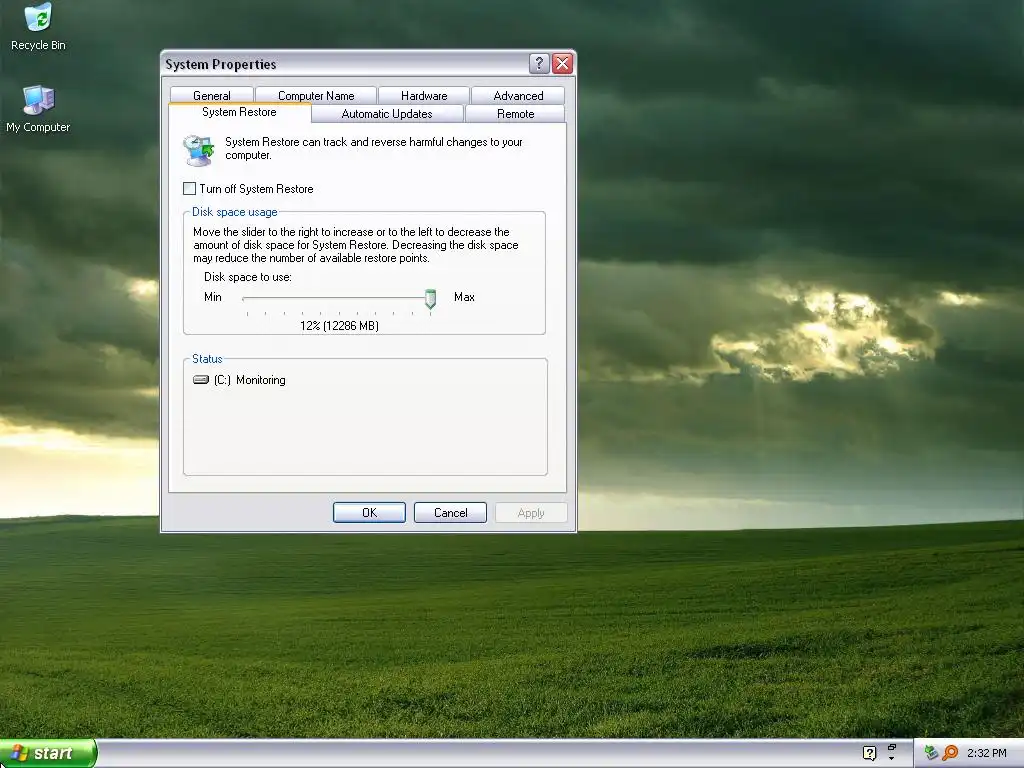Click the greyed-out Apply button
The width and height of the screenshot is (1024, 768).
click(x=531, y=513)
